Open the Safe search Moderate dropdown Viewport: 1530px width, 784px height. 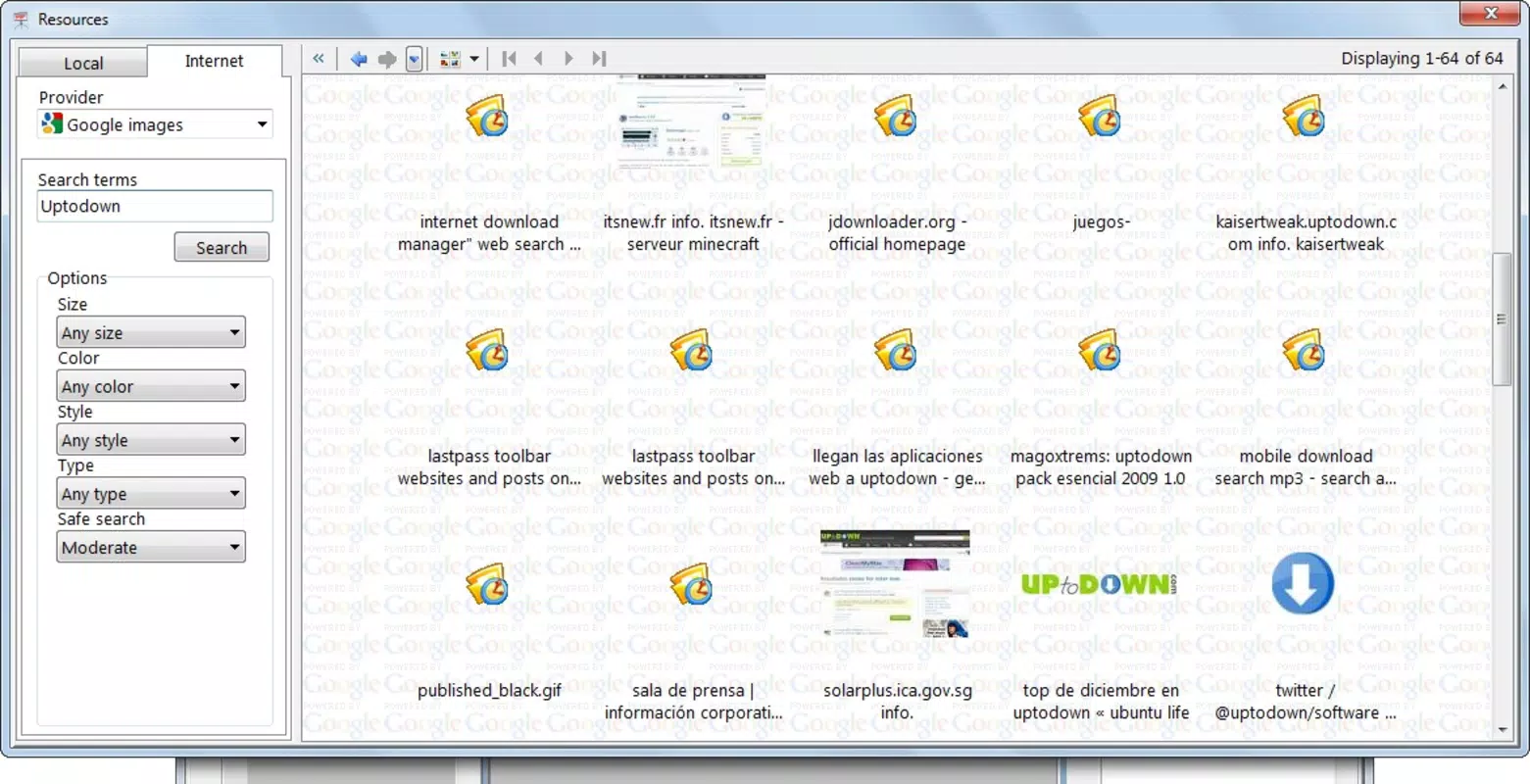tap(151, 547)
